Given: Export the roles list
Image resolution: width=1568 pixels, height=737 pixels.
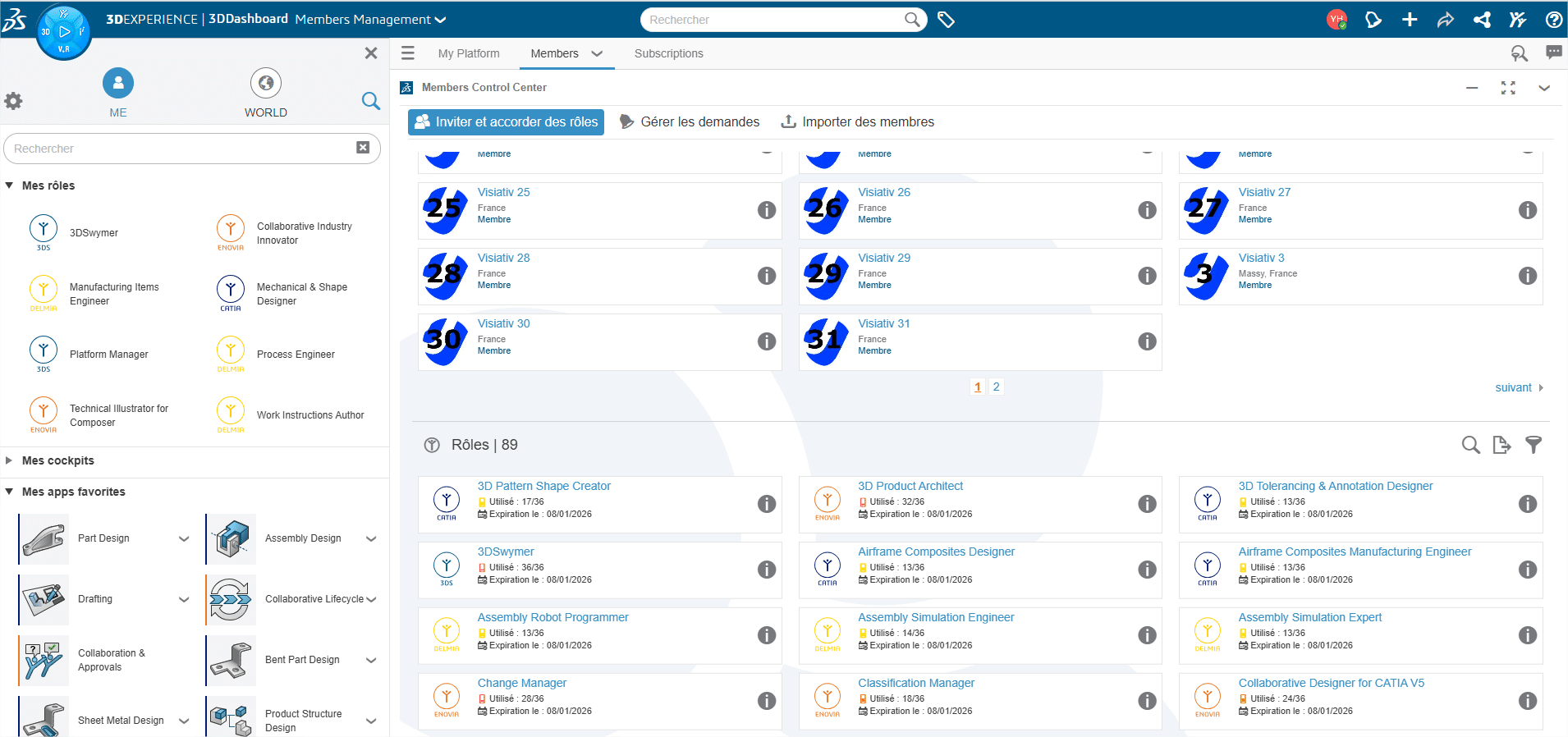Looking at the screenshot, I should pyautogui.click(x=1502, y=445).
